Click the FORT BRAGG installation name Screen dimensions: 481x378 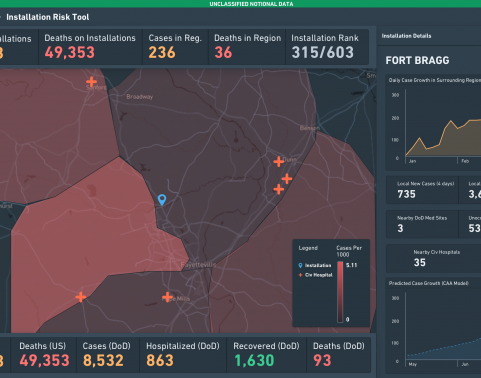[x=417, y=60]
